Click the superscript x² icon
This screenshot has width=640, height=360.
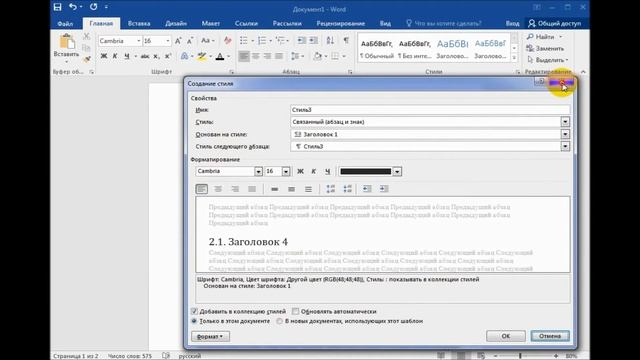pyautogui.click(x=167, y=56)
